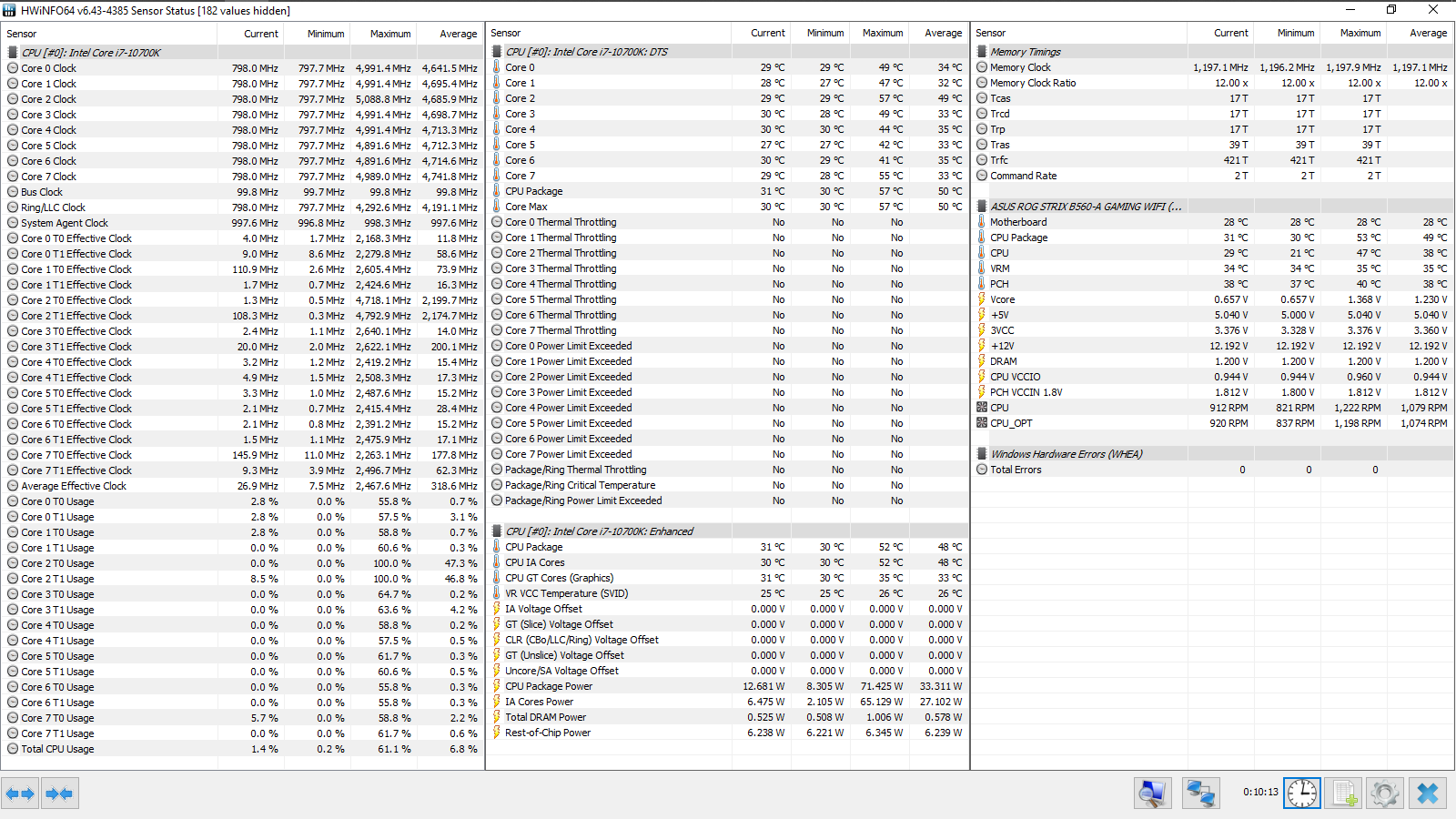Screen dimensions: 1456x819
Task: Click the HWiNFO64 title bar app icon
Action: (10, 10)
